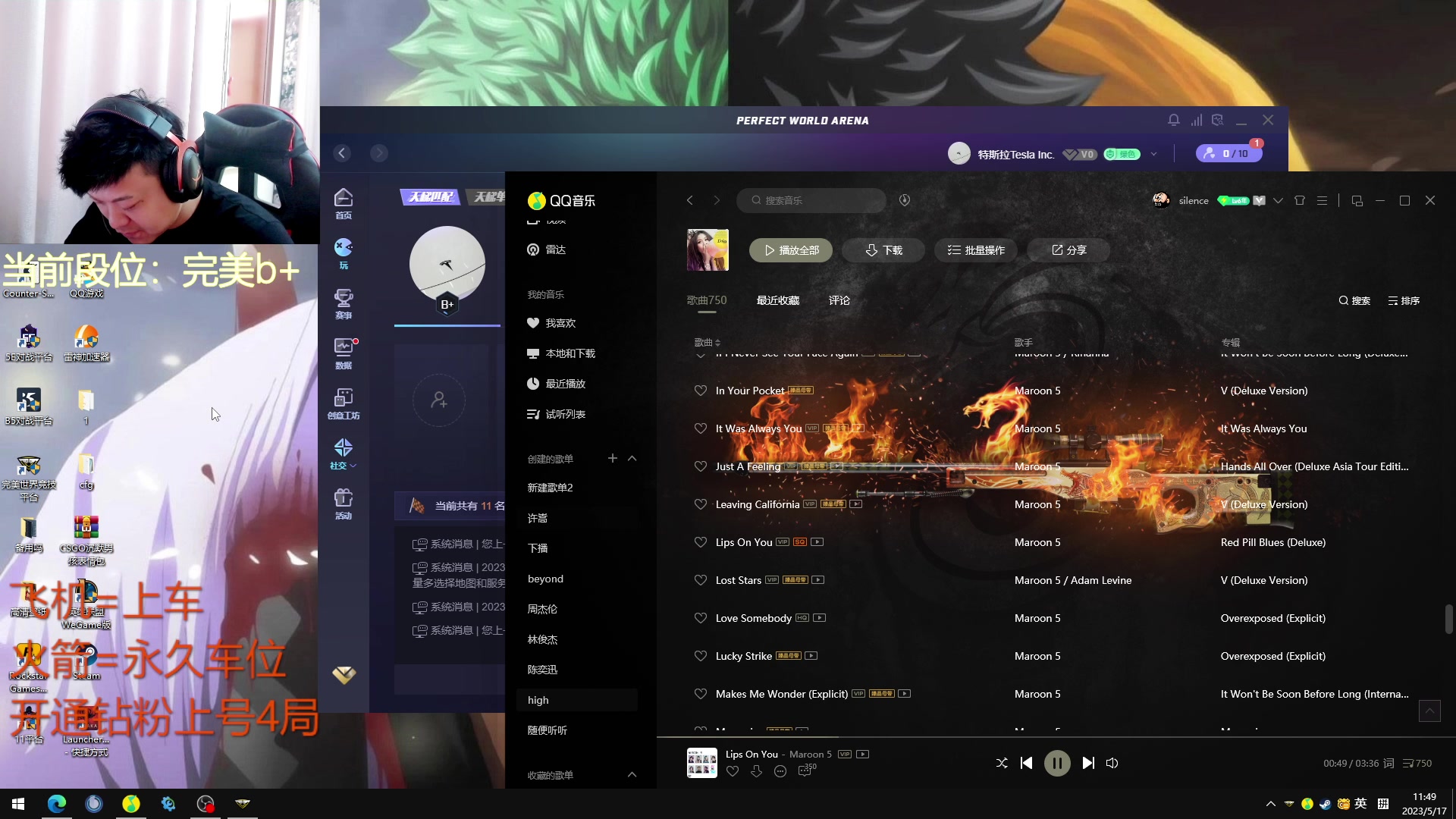Switch to the 最近收藏 tab
This screenshot has height=819, width=1456.
tap(778, 300)
